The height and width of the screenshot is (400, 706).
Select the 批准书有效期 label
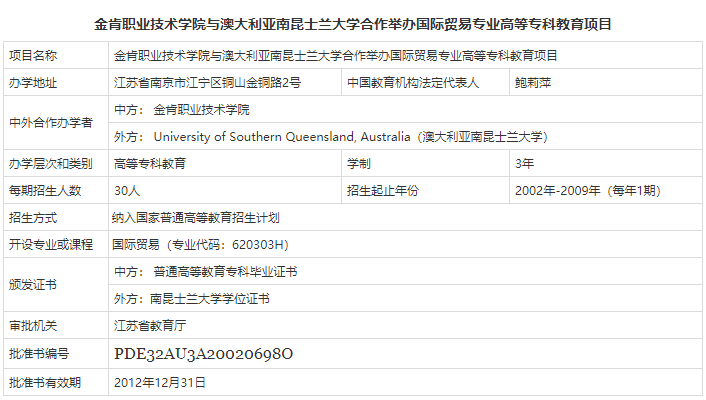(45, 382)
